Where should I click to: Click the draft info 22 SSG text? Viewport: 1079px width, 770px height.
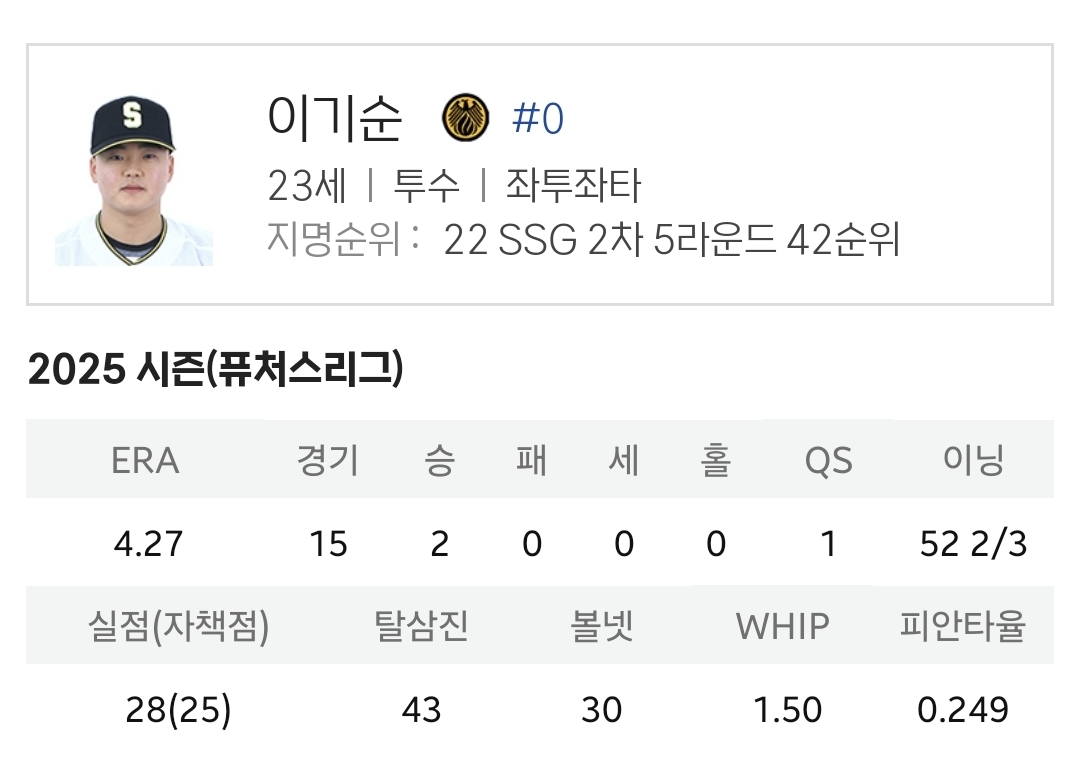pos(510,240)
